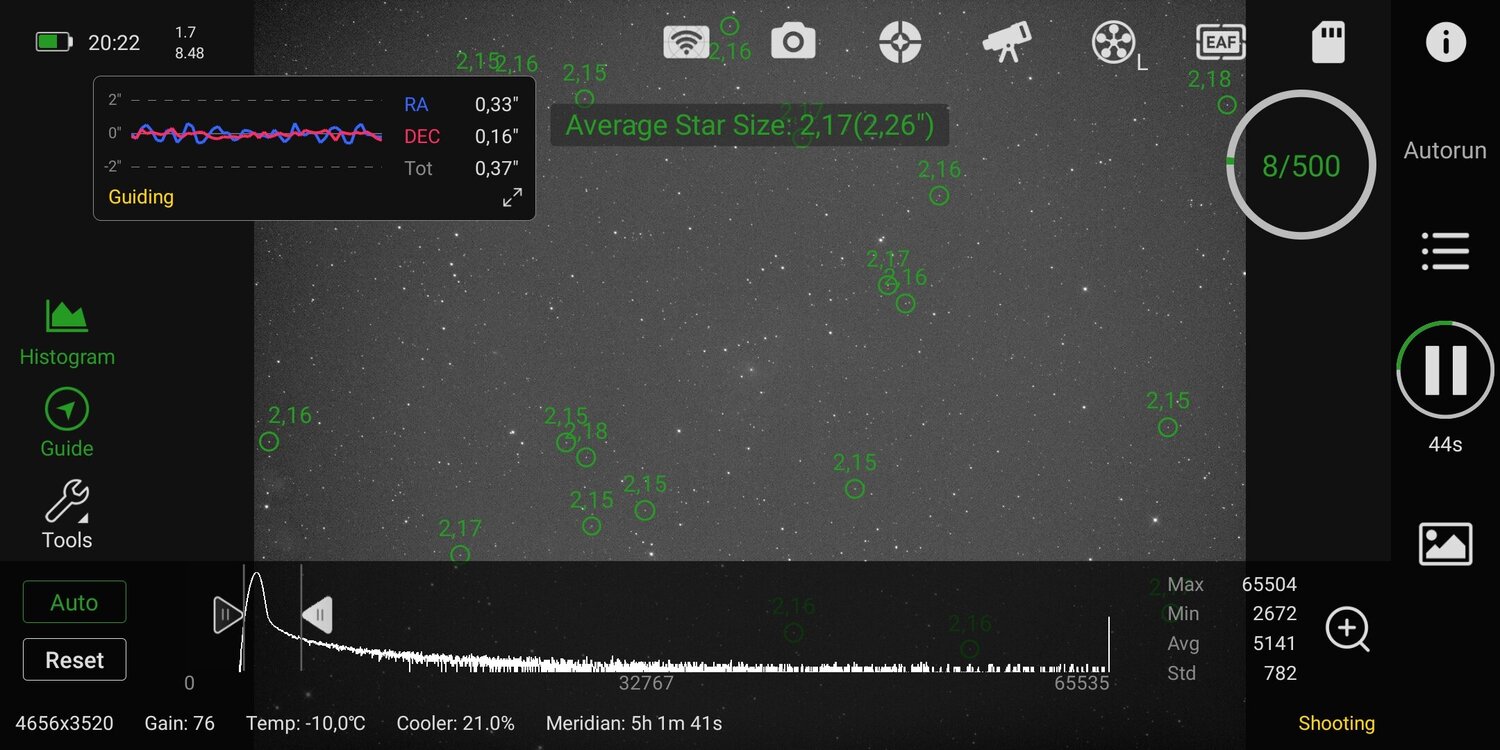Switch to Autorun mode

click(x=1444, y=150)
